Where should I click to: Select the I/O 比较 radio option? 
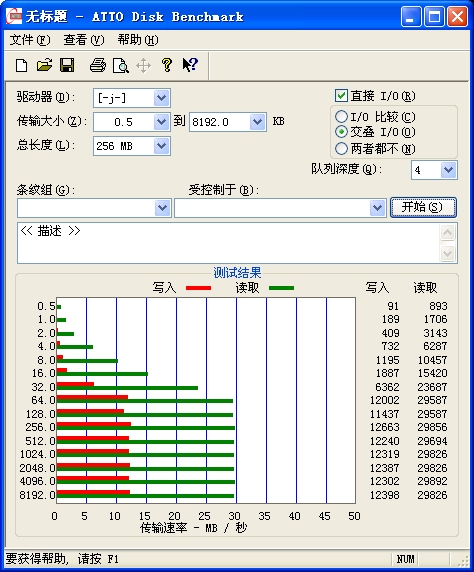click(x=341, y=117)
